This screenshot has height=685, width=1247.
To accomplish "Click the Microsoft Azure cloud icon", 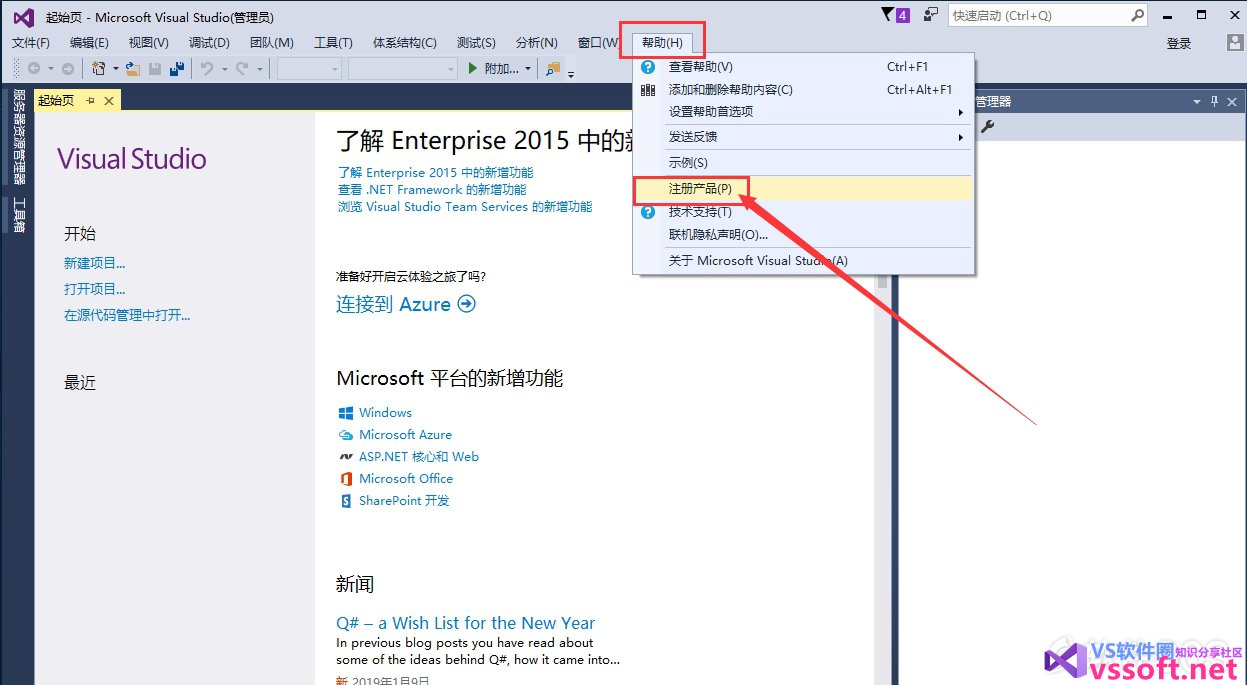I will pyautogui.click(x=346, y=435).
